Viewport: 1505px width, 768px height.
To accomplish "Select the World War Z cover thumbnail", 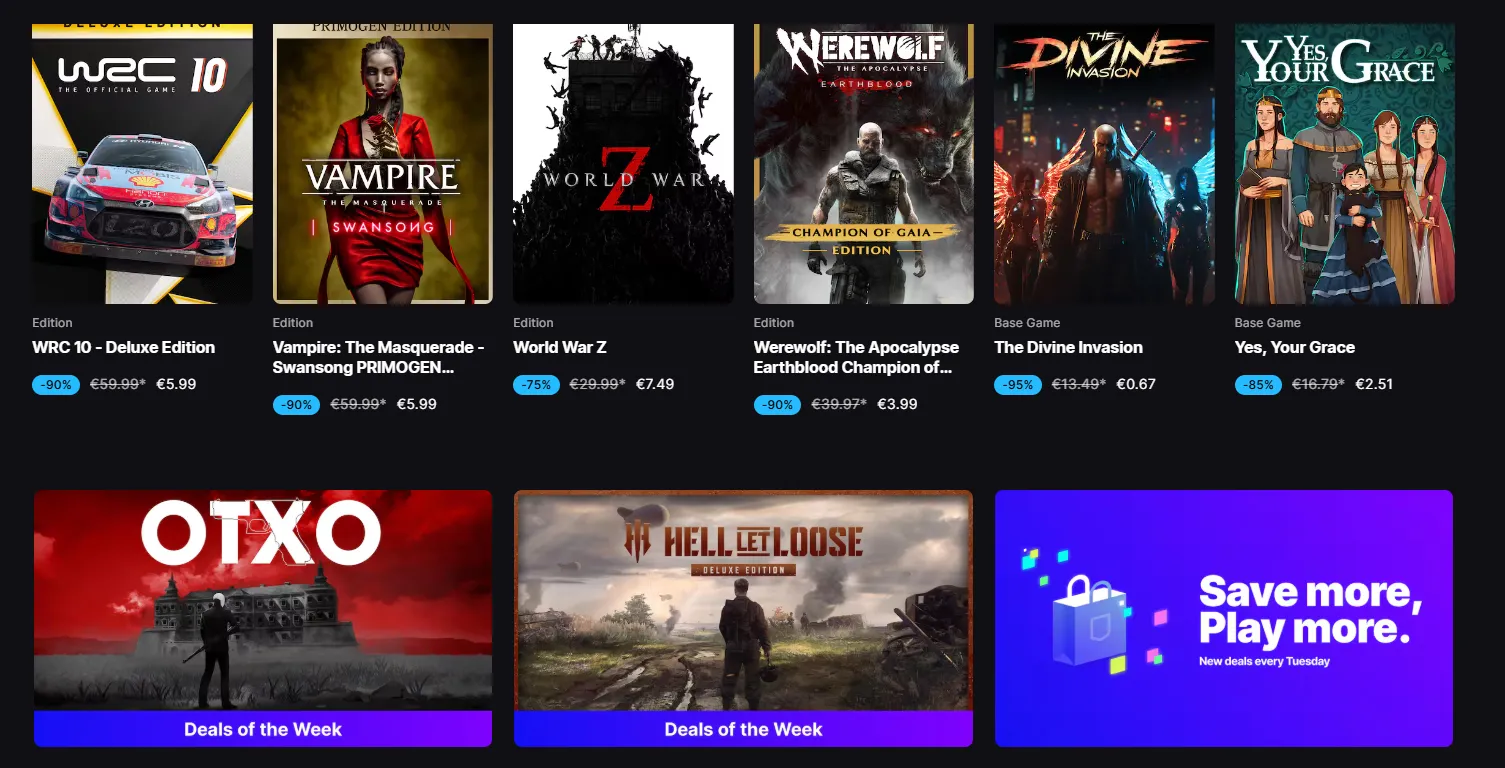I will point(623,164).
